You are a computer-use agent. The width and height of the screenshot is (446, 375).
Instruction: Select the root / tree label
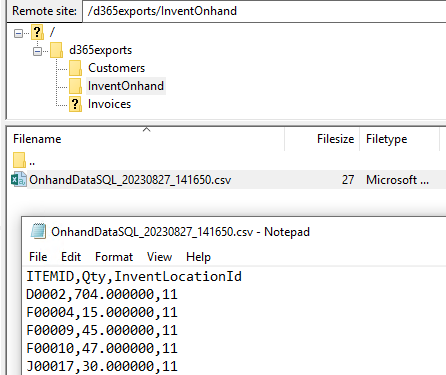pyautogui.click(x=52, y=32)
